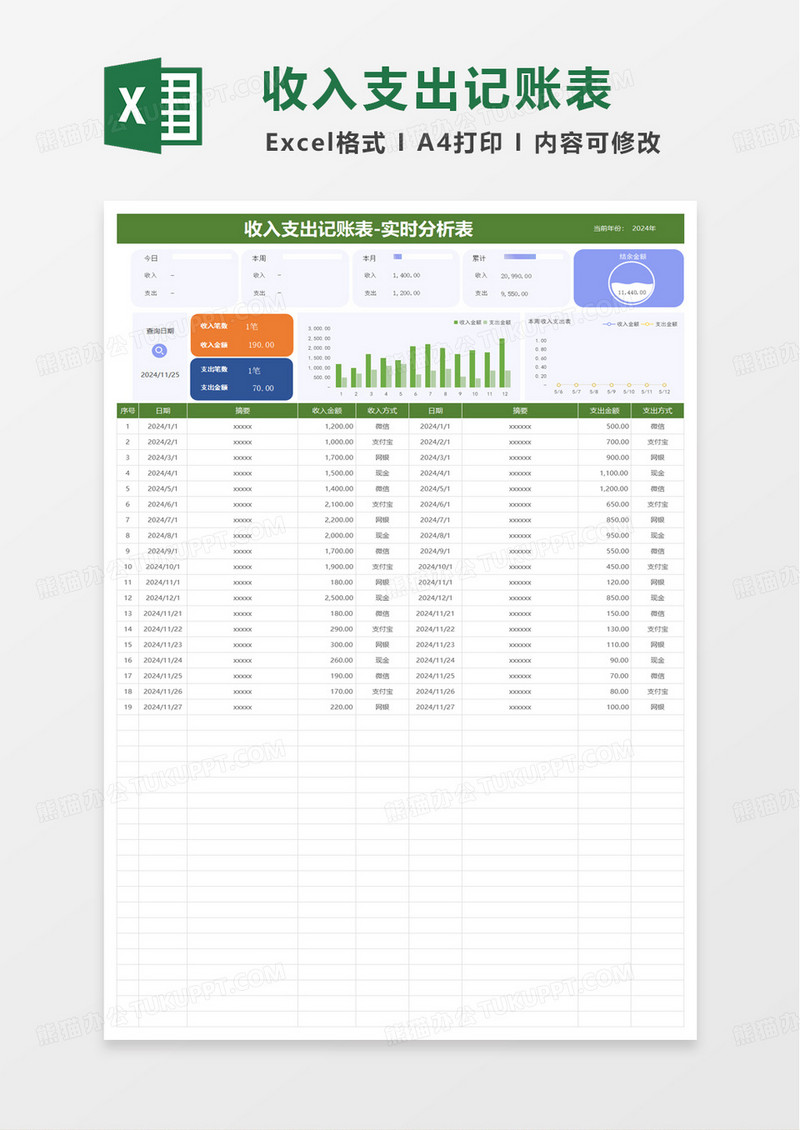This screenshot has height=1130, width=800.
Task: Click income amount 2,200.00 in row 7
Action: pyautogui.click(x=339, y=520)
